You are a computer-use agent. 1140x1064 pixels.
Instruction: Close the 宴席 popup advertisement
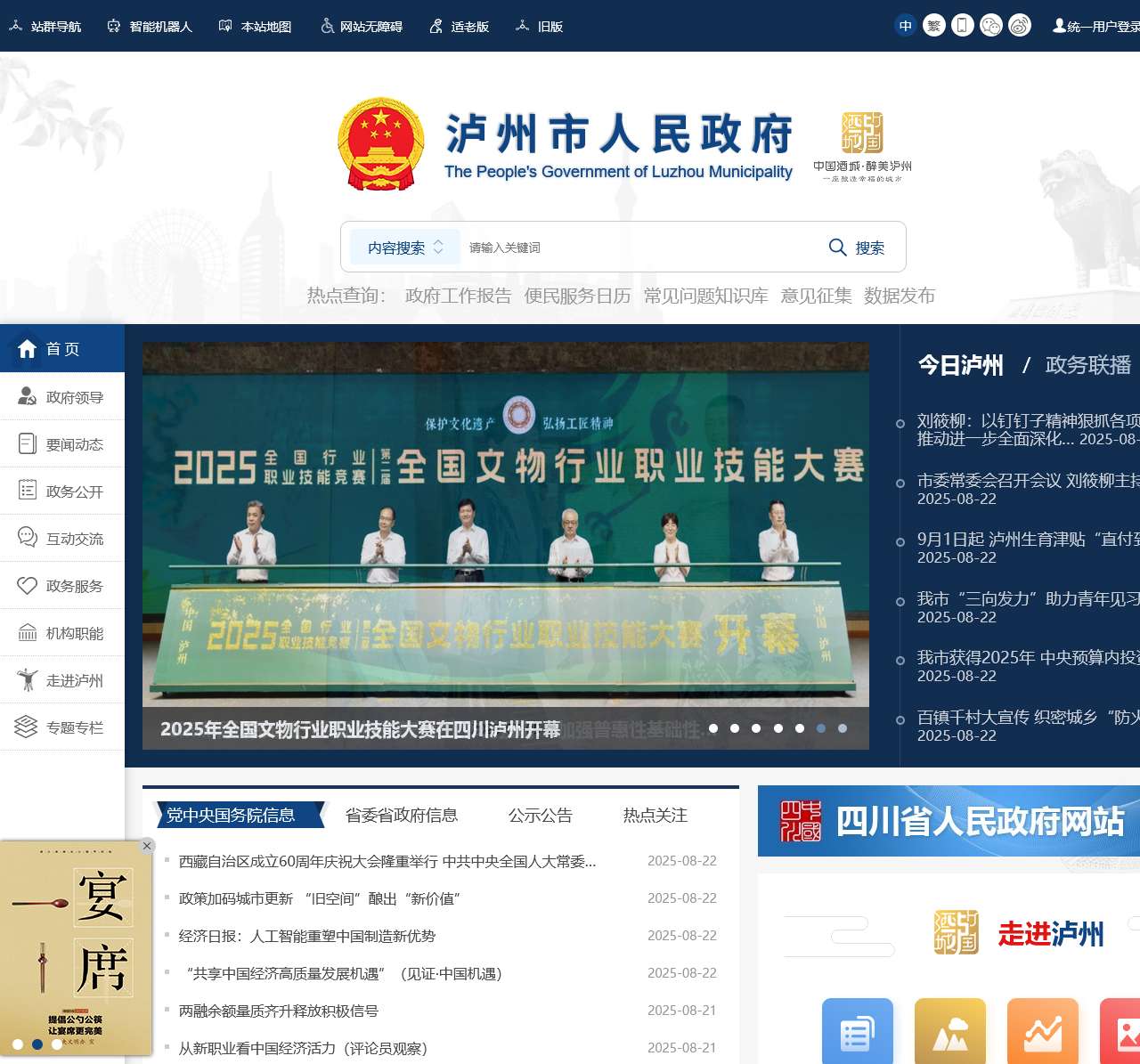point(146,845)
